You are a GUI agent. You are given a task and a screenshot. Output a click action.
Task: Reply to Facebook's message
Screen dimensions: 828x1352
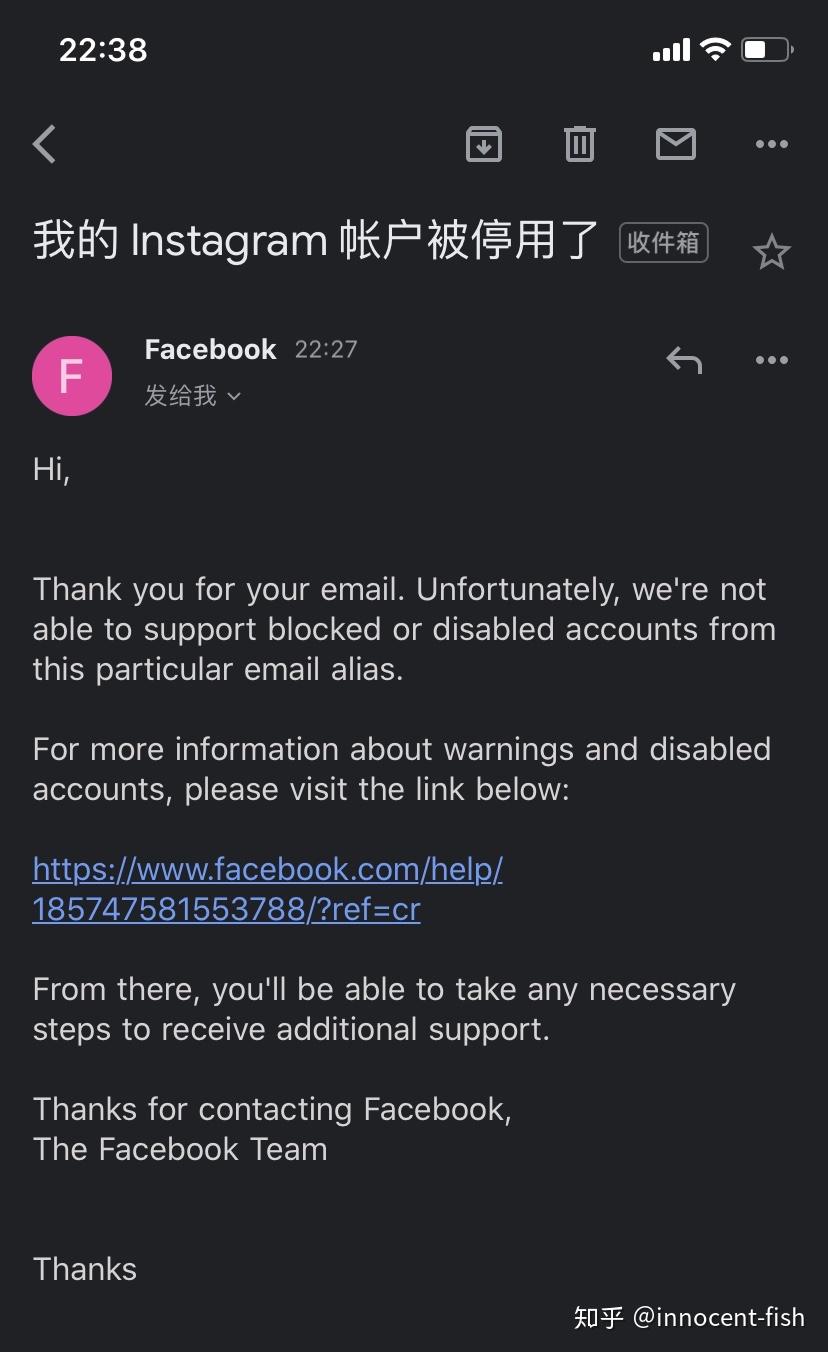coord(684,360)
